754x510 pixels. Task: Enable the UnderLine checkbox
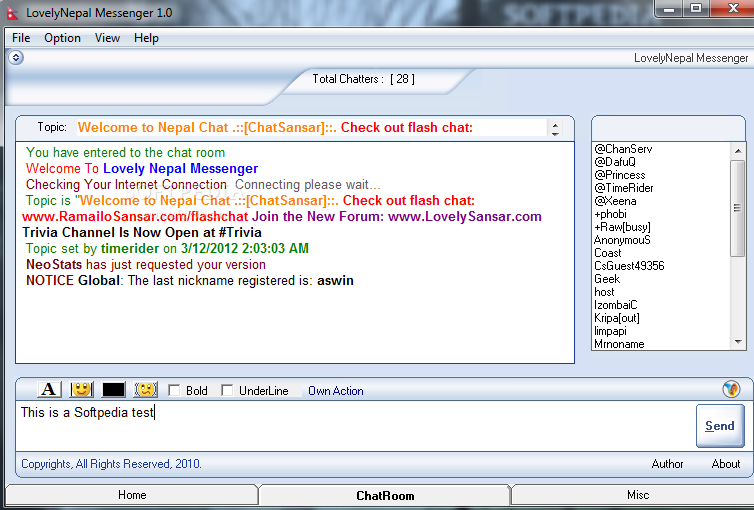coord(227,390)
